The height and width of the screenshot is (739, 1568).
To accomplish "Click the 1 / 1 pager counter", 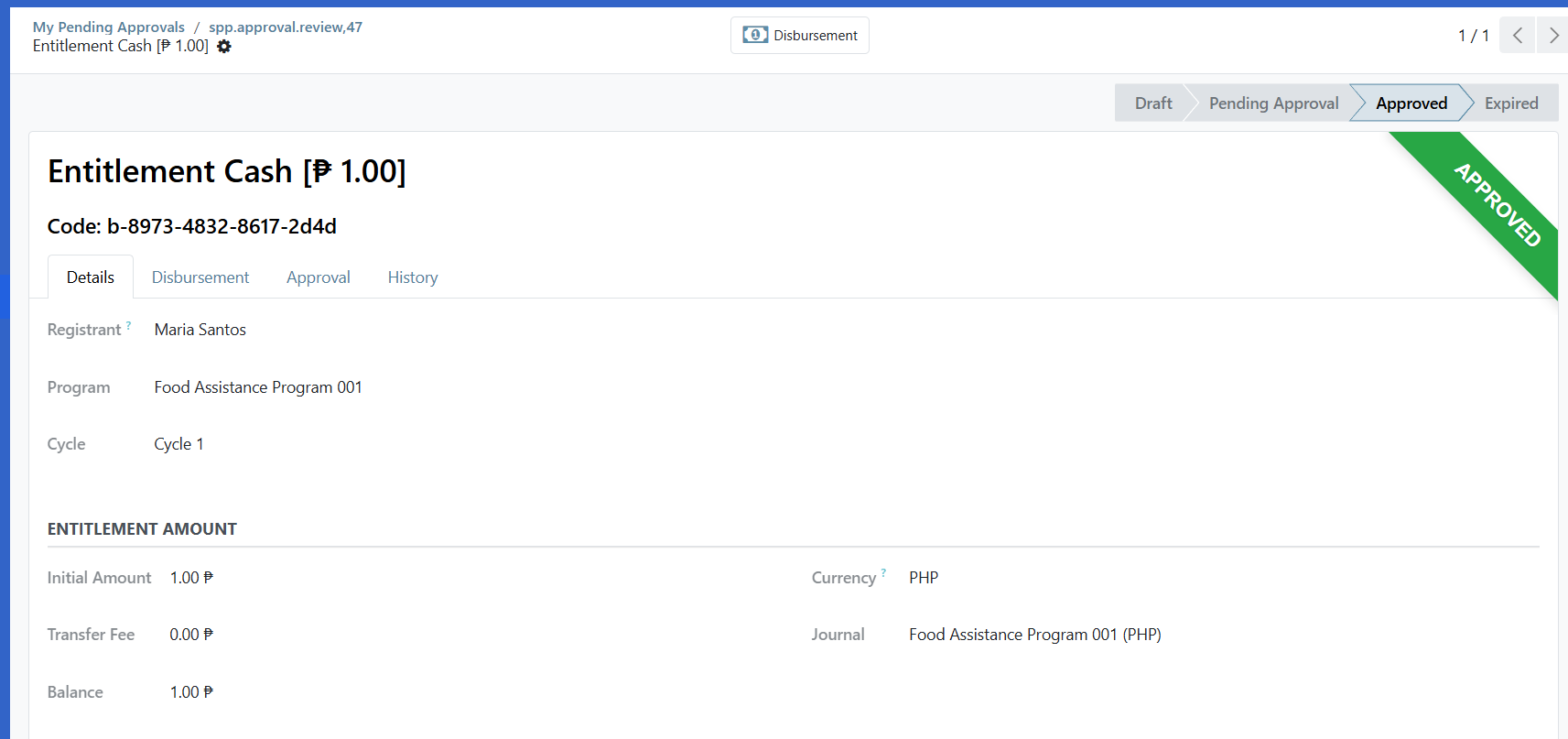I will (x=1474, y=36).
